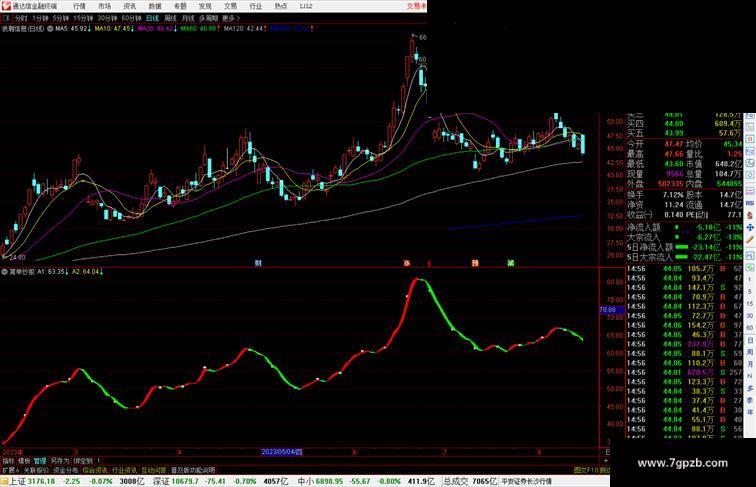The width and height of the screenshot is (756, 487).
Task: Select the 月线 monthly period tab
Action: coord(188,18)
